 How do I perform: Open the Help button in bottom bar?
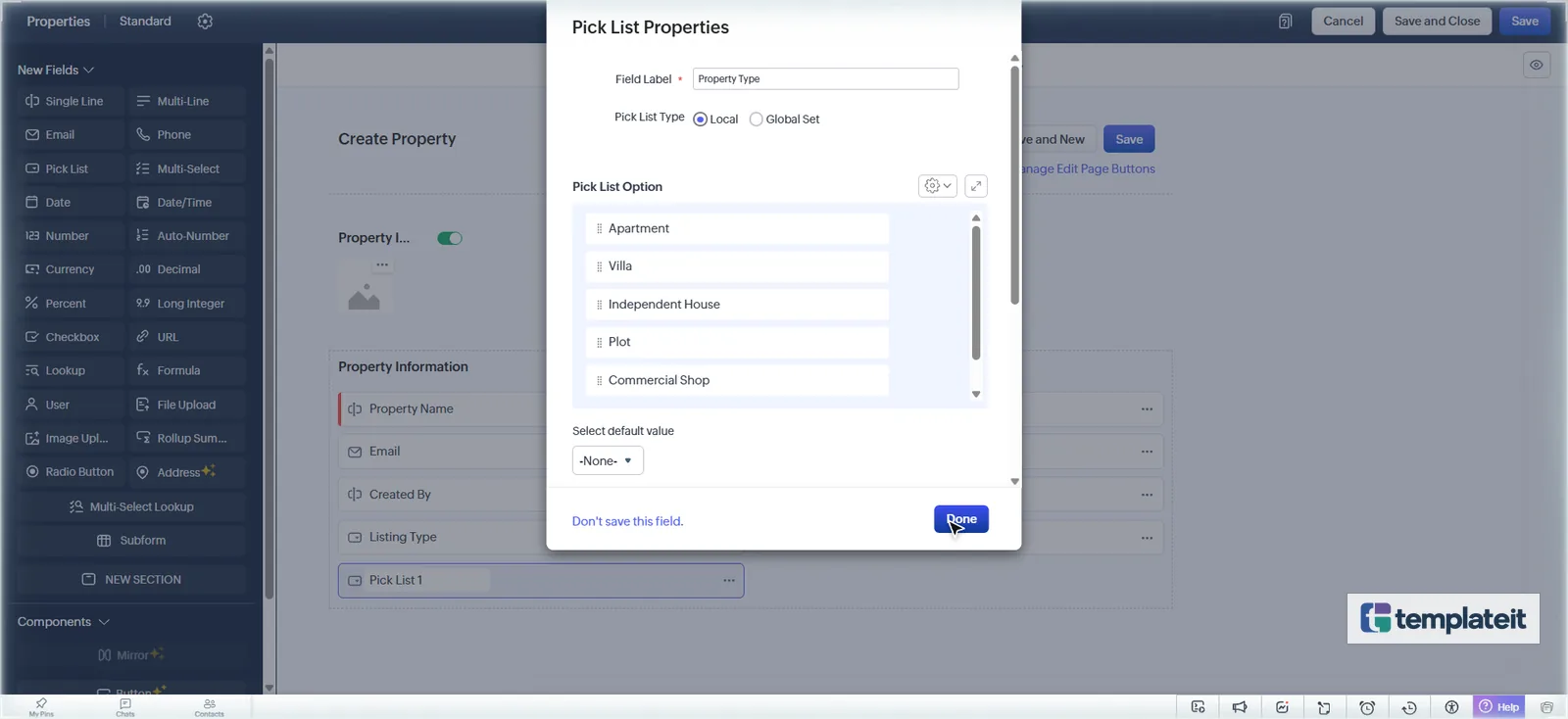point(1499,707)
